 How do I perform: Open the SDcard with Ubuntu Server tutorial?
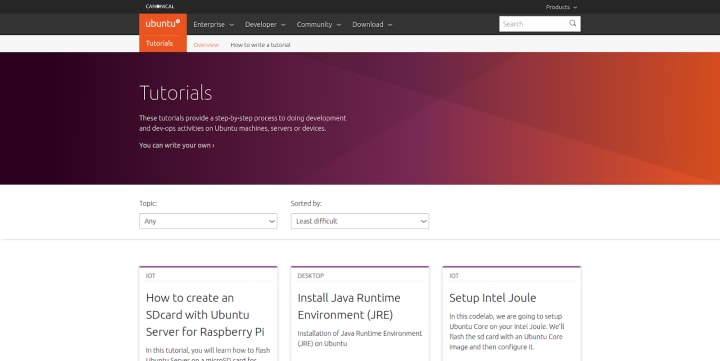coord(205,315)
